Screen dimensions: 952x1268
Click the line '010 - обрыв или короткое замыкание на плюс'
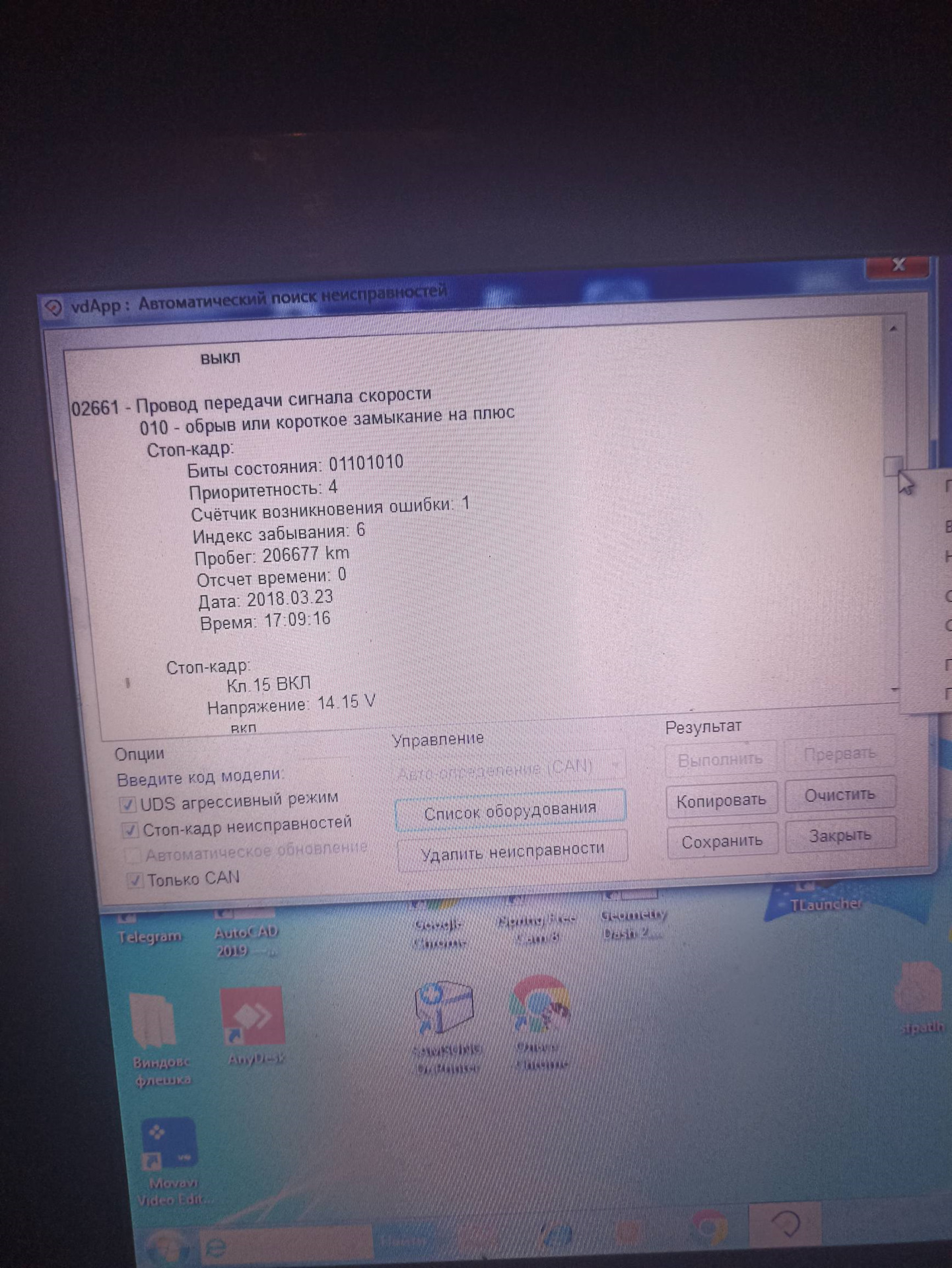tap(327, 421)
